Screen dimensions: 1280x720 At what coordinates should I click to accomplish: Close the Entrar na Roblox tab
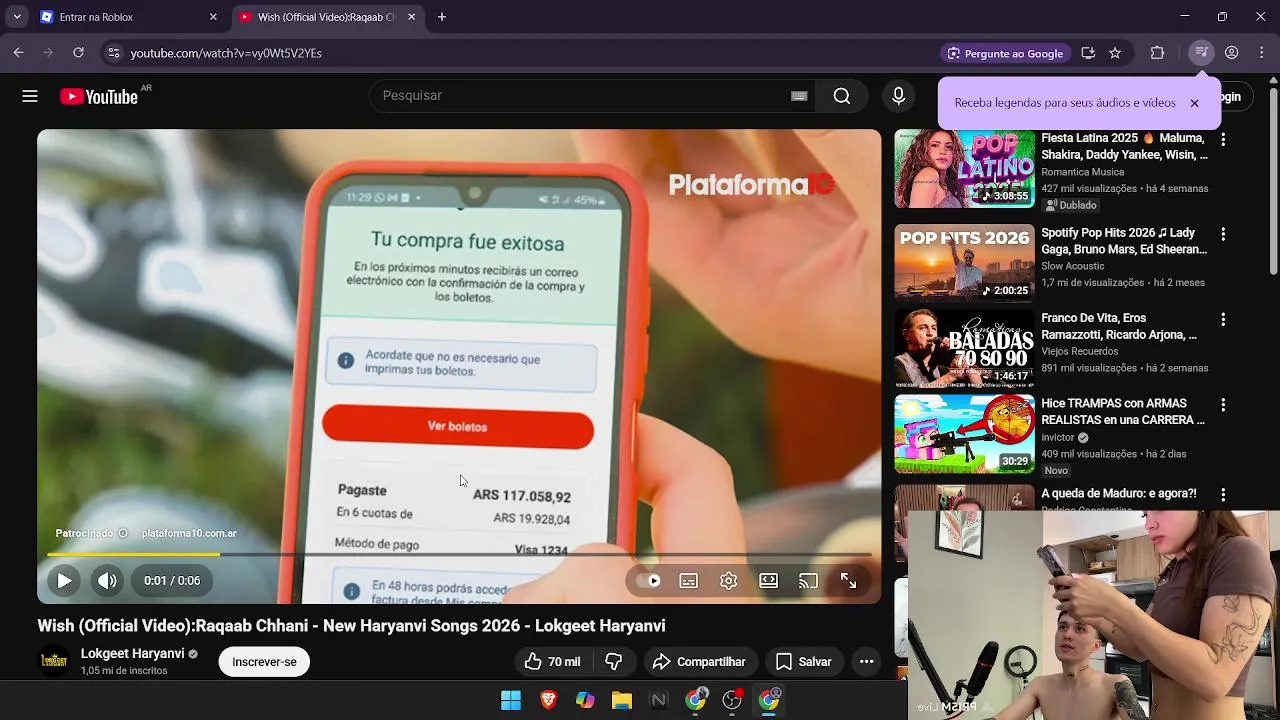pos(213,17)
